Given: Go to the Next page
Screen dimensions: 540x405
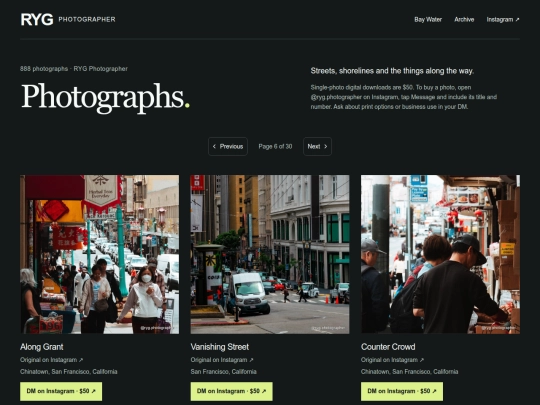Looking at the screenshot, I should (317, 146).
